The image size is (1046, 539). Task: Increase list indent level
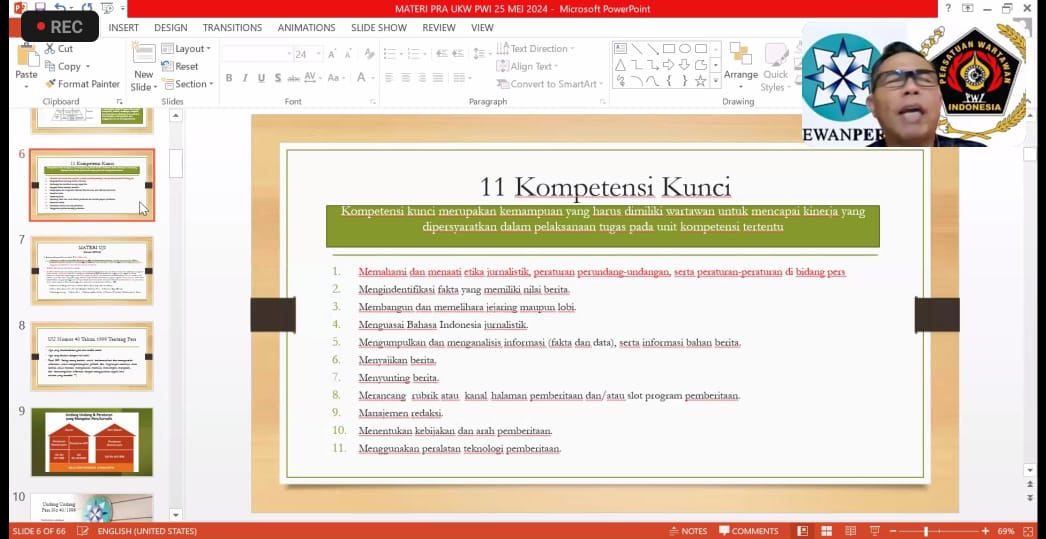tap(458, 54)
